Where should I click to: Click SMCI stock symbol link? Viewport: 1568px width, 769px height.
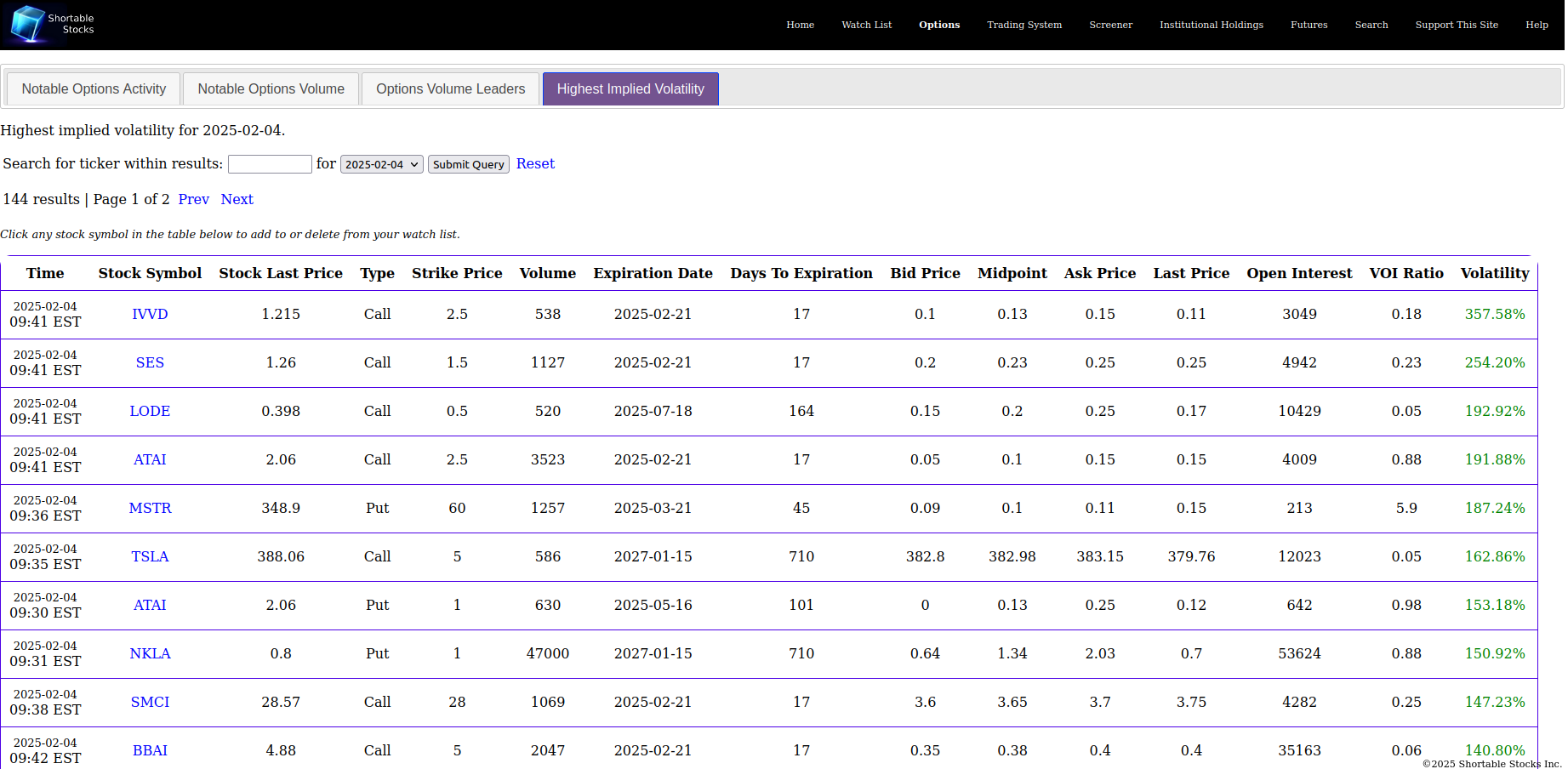pos(150,702)
